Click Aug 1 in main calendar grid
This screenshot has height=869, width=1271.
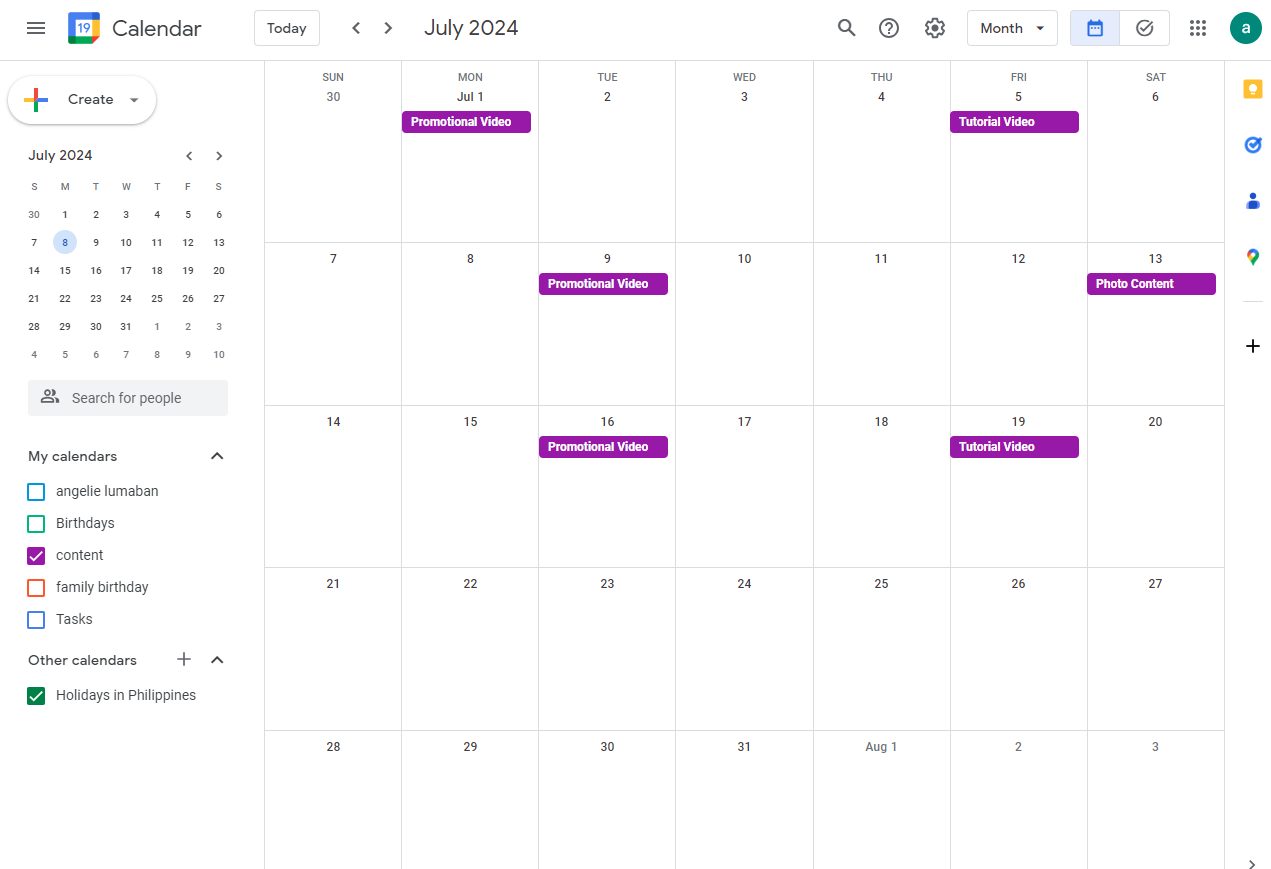(881, 747)
